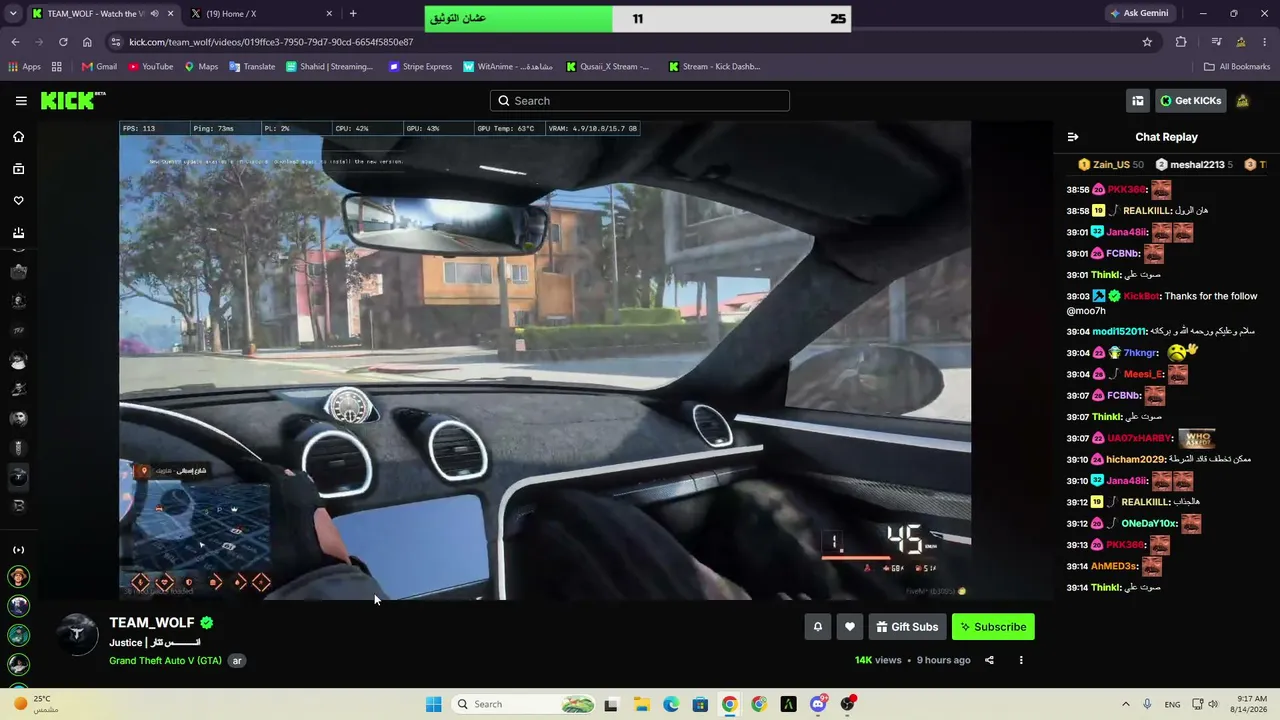1280x720 pixels.
Task: Mute the TEAM_WOLF tab audio icon
Action: pyautogui.click(x=154, y=14)
